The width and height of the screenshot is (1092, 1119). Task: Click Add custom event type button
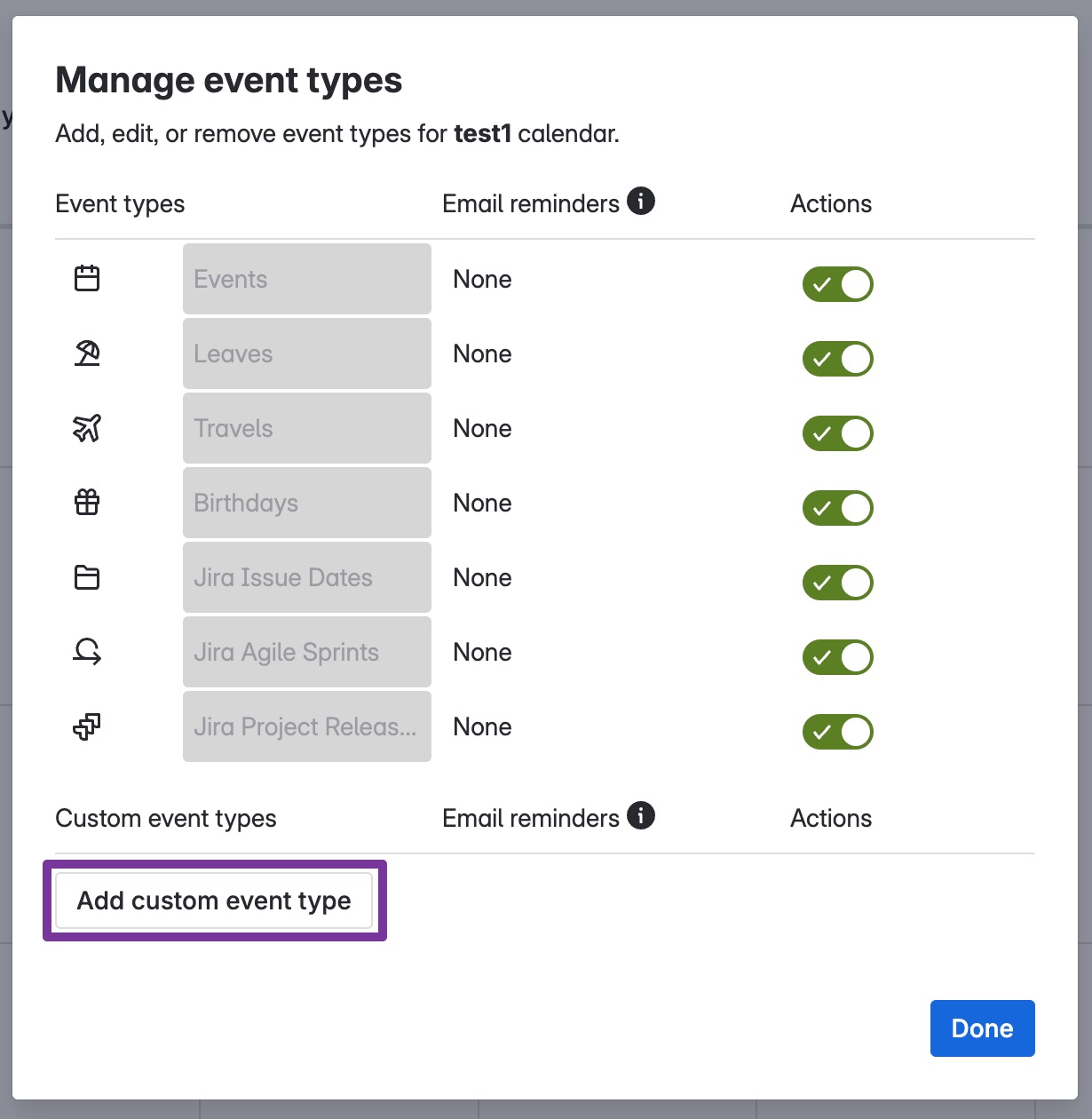pyautogui.click(x=214, y=901)
